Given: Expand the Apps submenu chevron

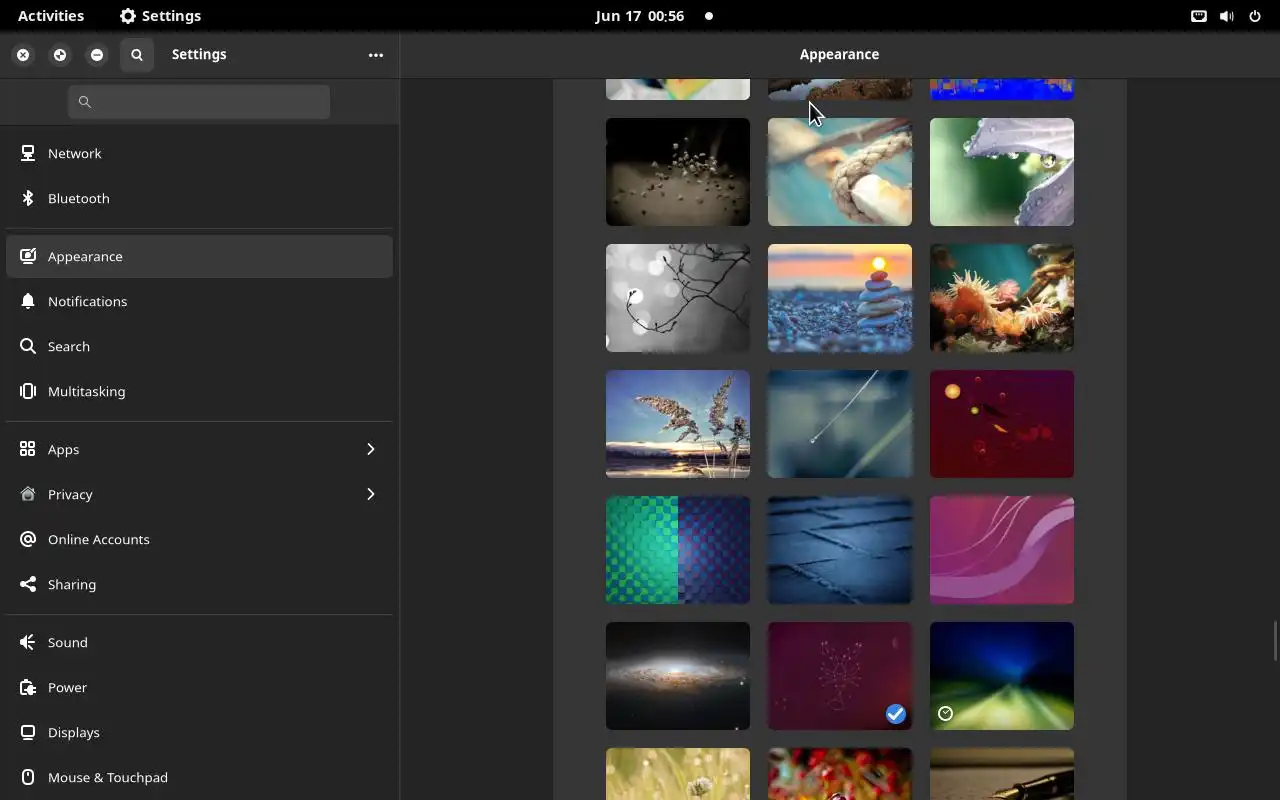Looking at the screenshot, I should tap(370, 449).
